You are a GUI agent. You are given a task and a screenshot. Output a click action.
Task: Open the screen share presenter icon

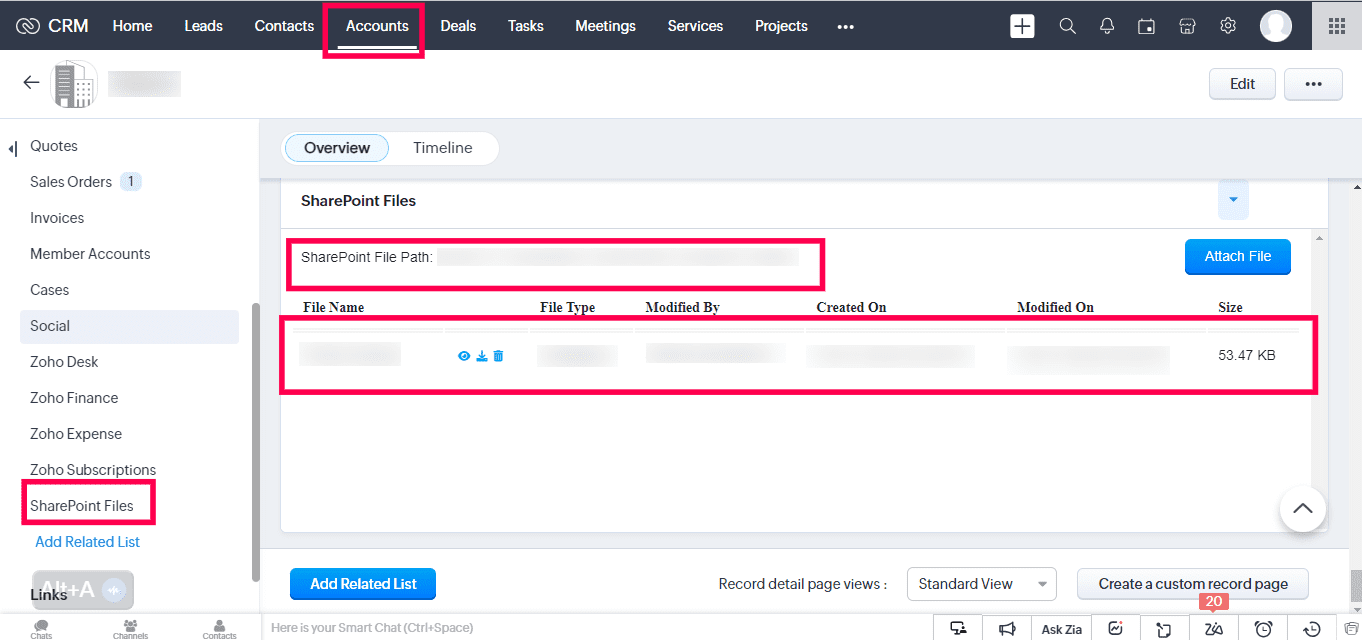pyautogui.click(x=959, y=628)
